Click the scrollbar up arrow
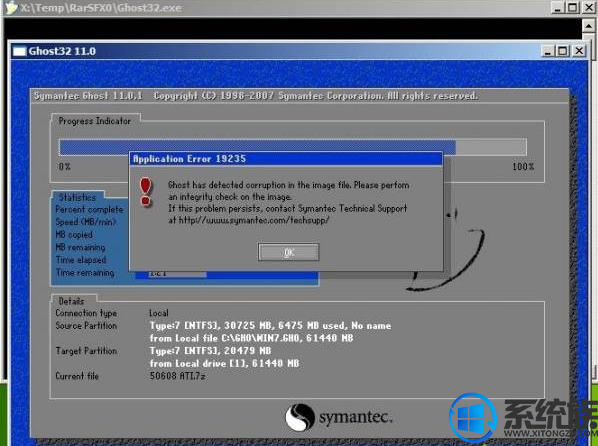Screen dimensions: 598x446 click(x=588, y=26)
